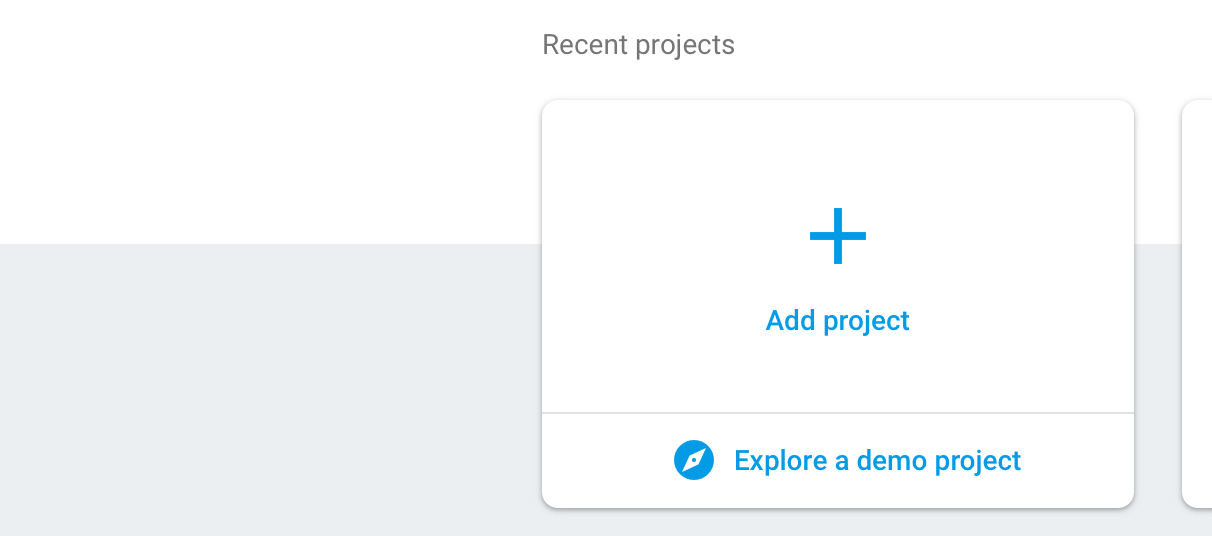Image resolution: width=1212 pixels, height=536 pixels.
Task: Click the gap between the two project cards
Action: pyautogui.click(x=1158, y=300)
